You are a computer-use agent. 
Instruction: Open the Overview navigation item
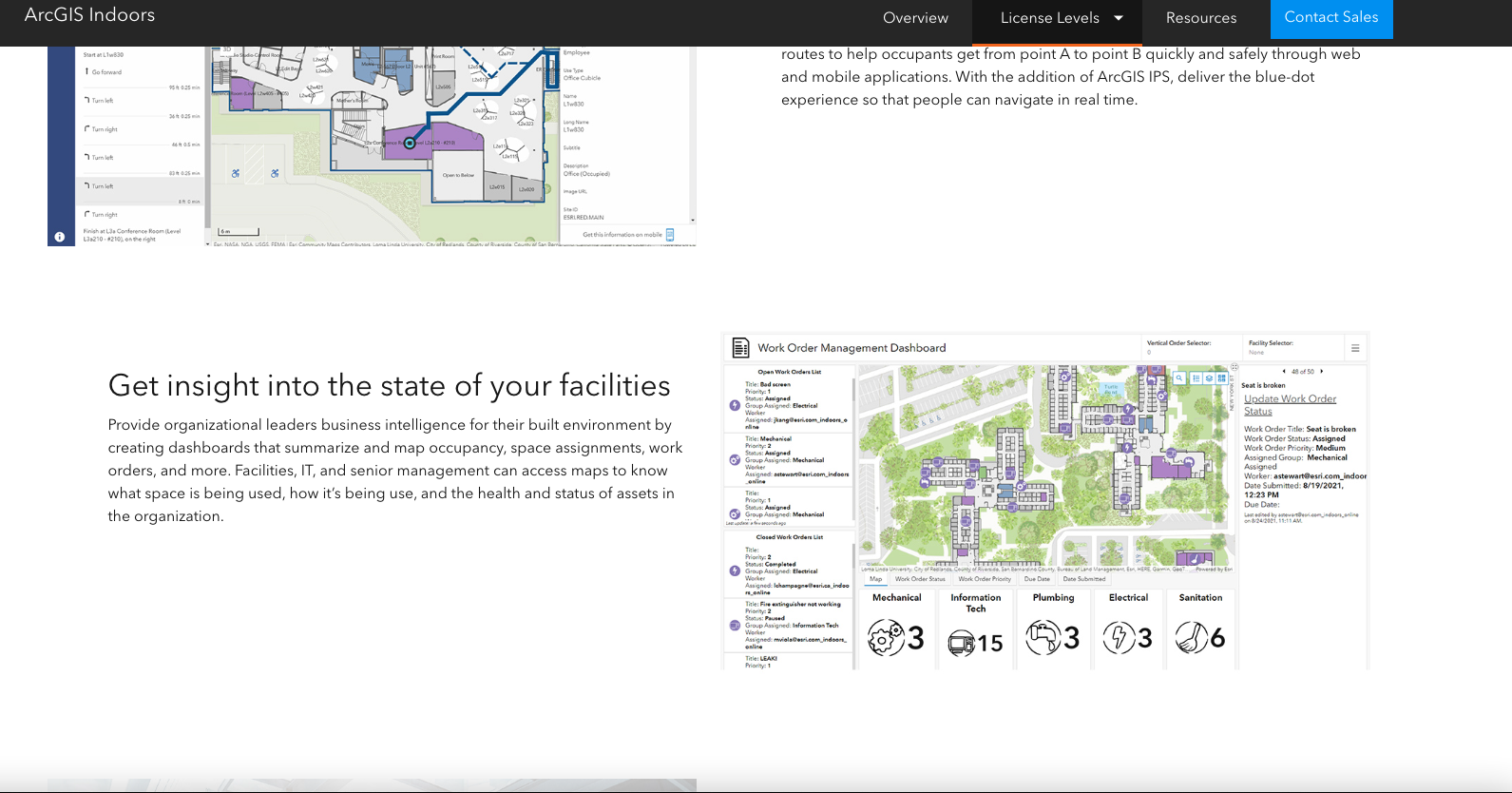(x=915, y=18)
